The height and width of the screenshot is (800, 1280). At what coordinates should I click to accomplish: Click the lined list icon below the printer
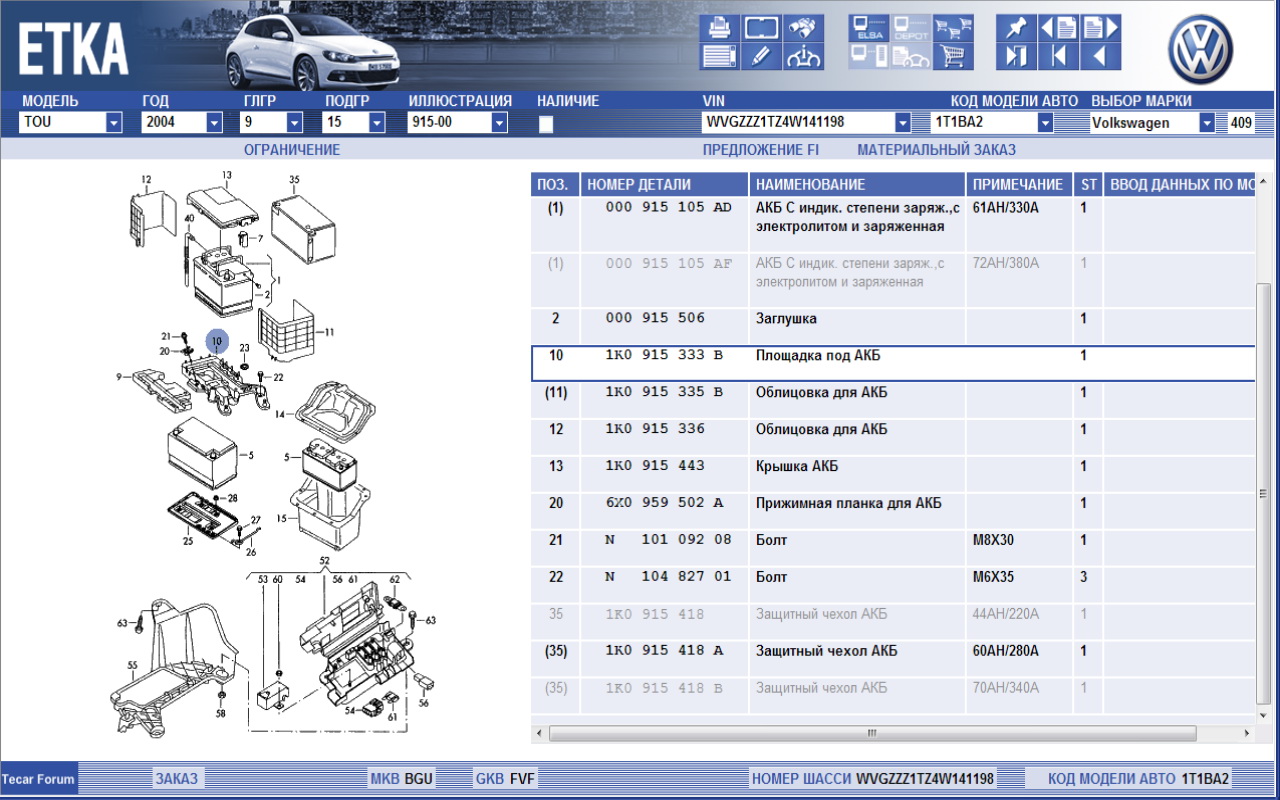[718, 56]
